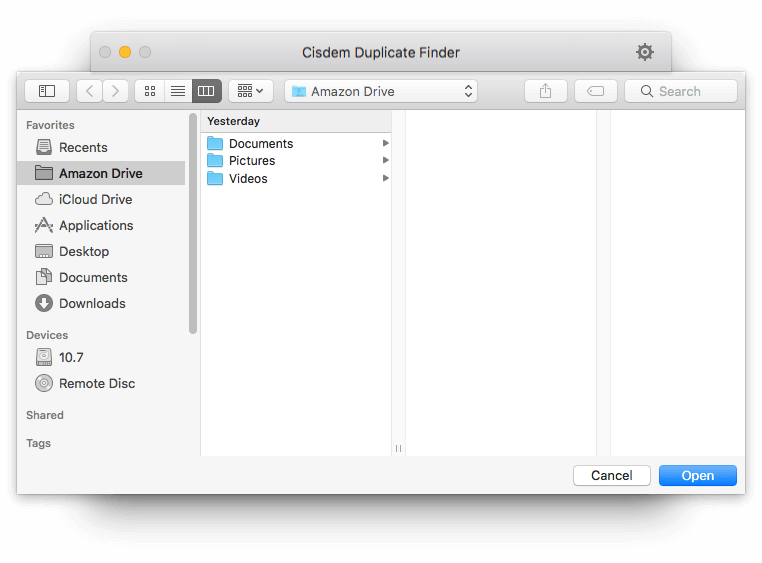Toggle the sidebar visibility button
Screen dimensions: 762x563
pos(47,91)
